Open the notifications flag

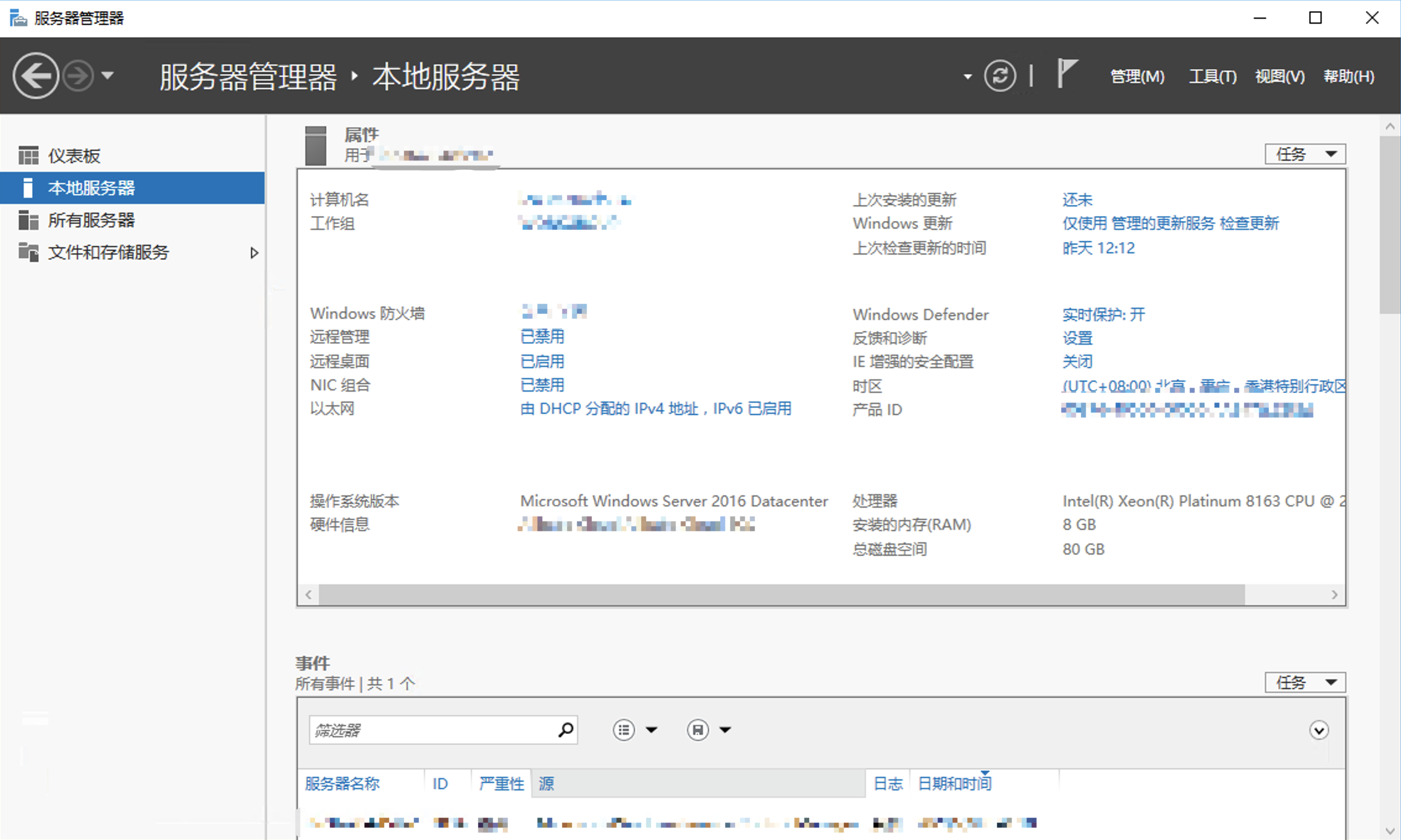(x=1067, y=74)
